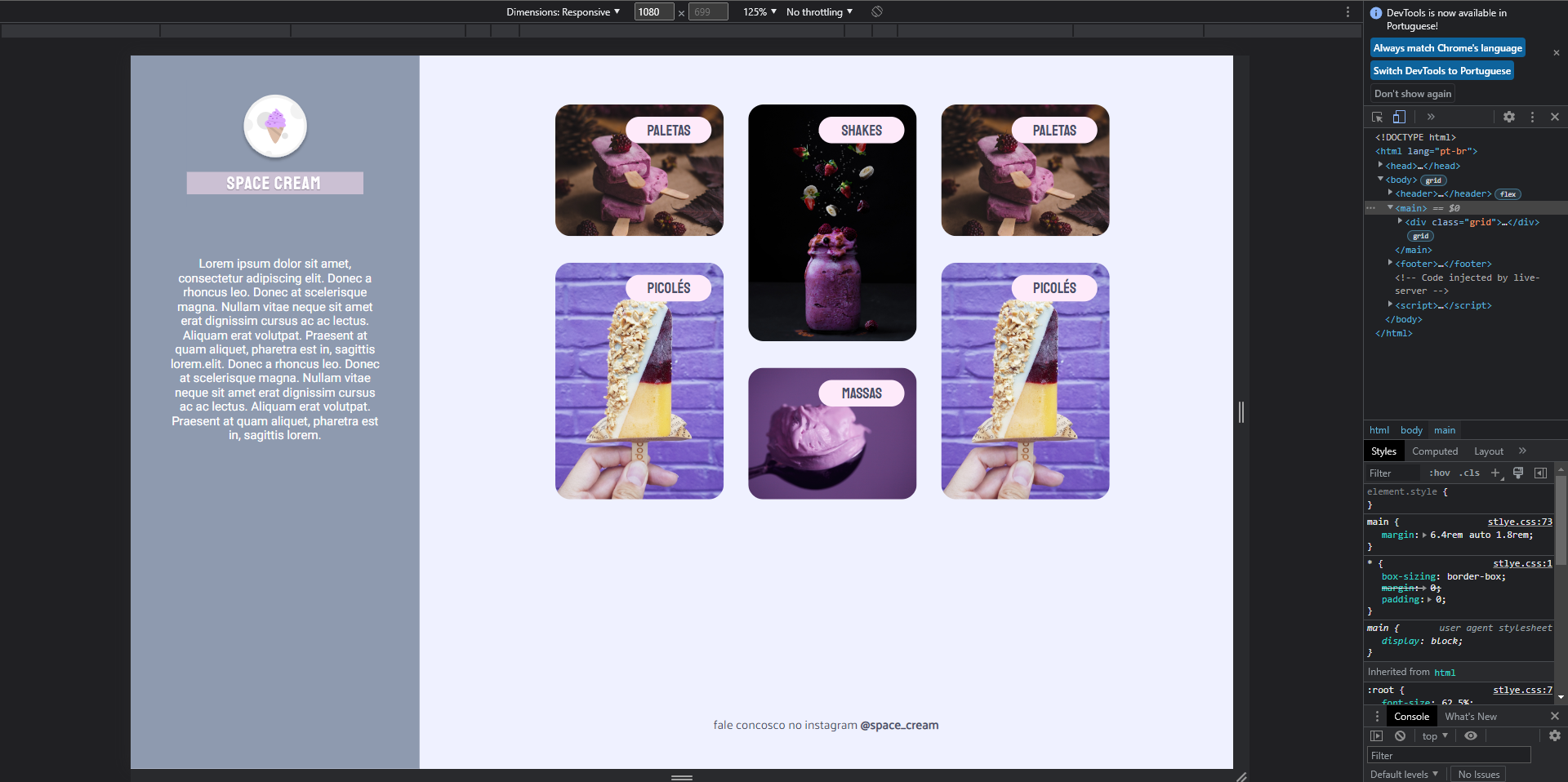Expand the header element node
1568x782 pixels.
tap(1390, 193)
